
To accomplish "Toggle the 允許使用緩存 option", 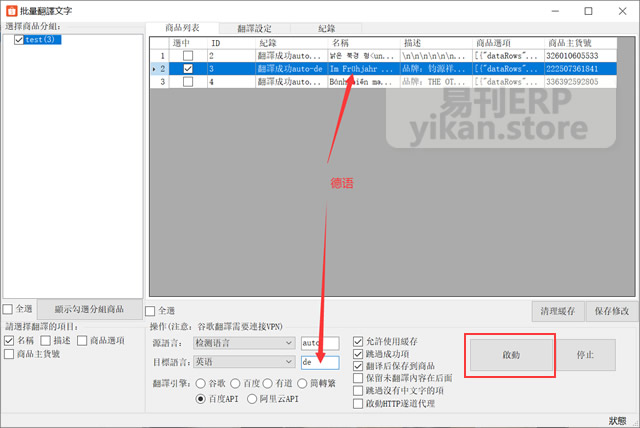I will pos(359,343).
